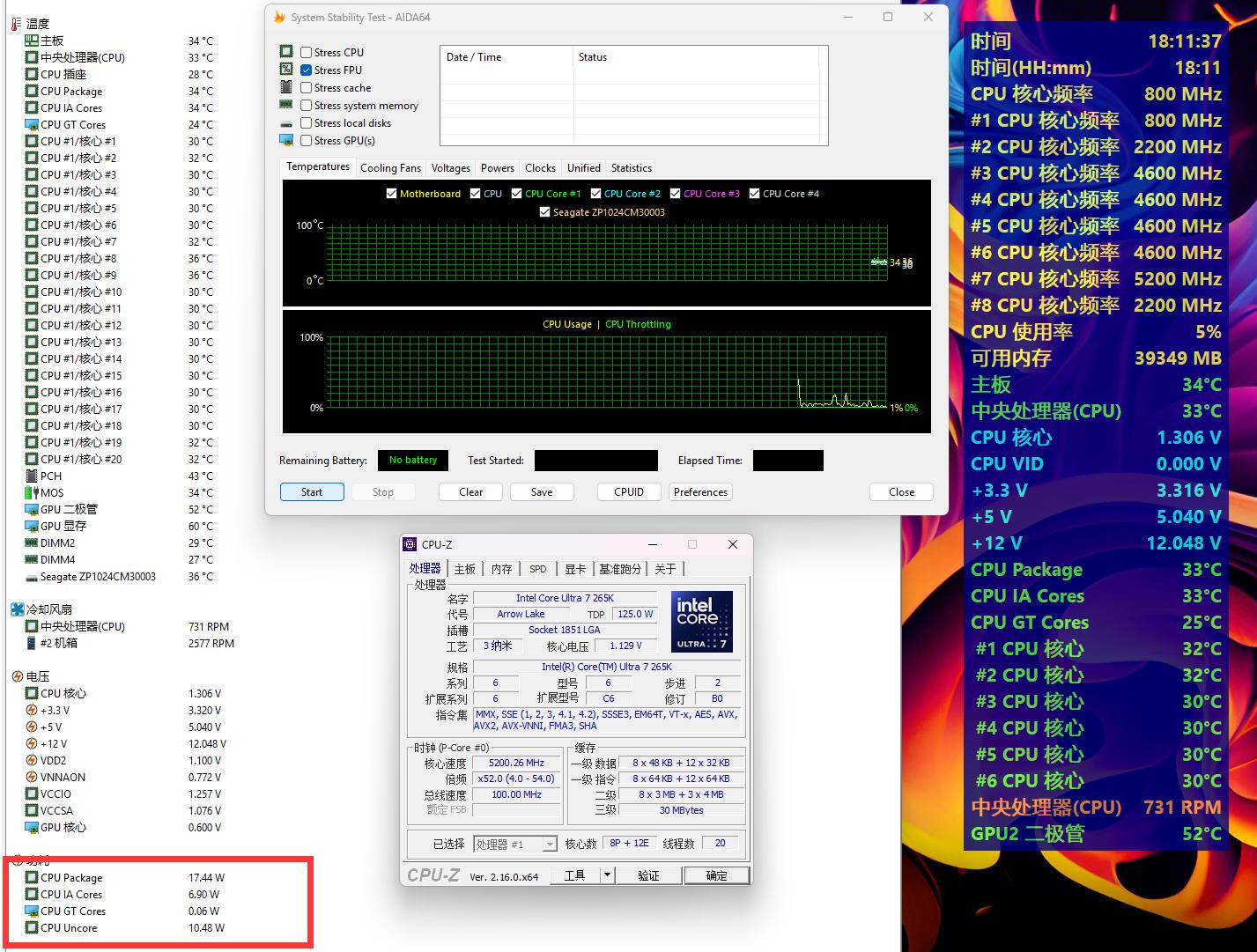The image size is (1257, 952).
Task: Check the Stress GPU(s) option
Action: [x=307, y=141]
